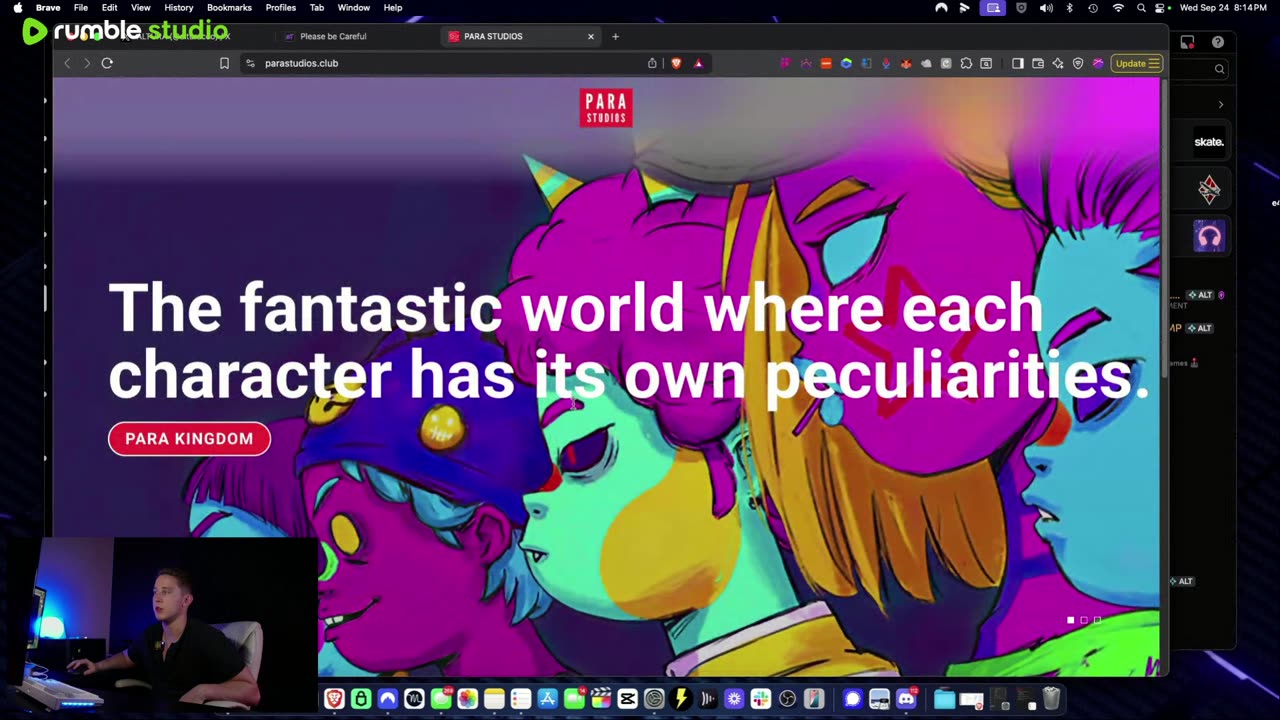Open the Trash in the Dock
1280x720 pixels.
pyautogui.click(x=1051, y=699)
